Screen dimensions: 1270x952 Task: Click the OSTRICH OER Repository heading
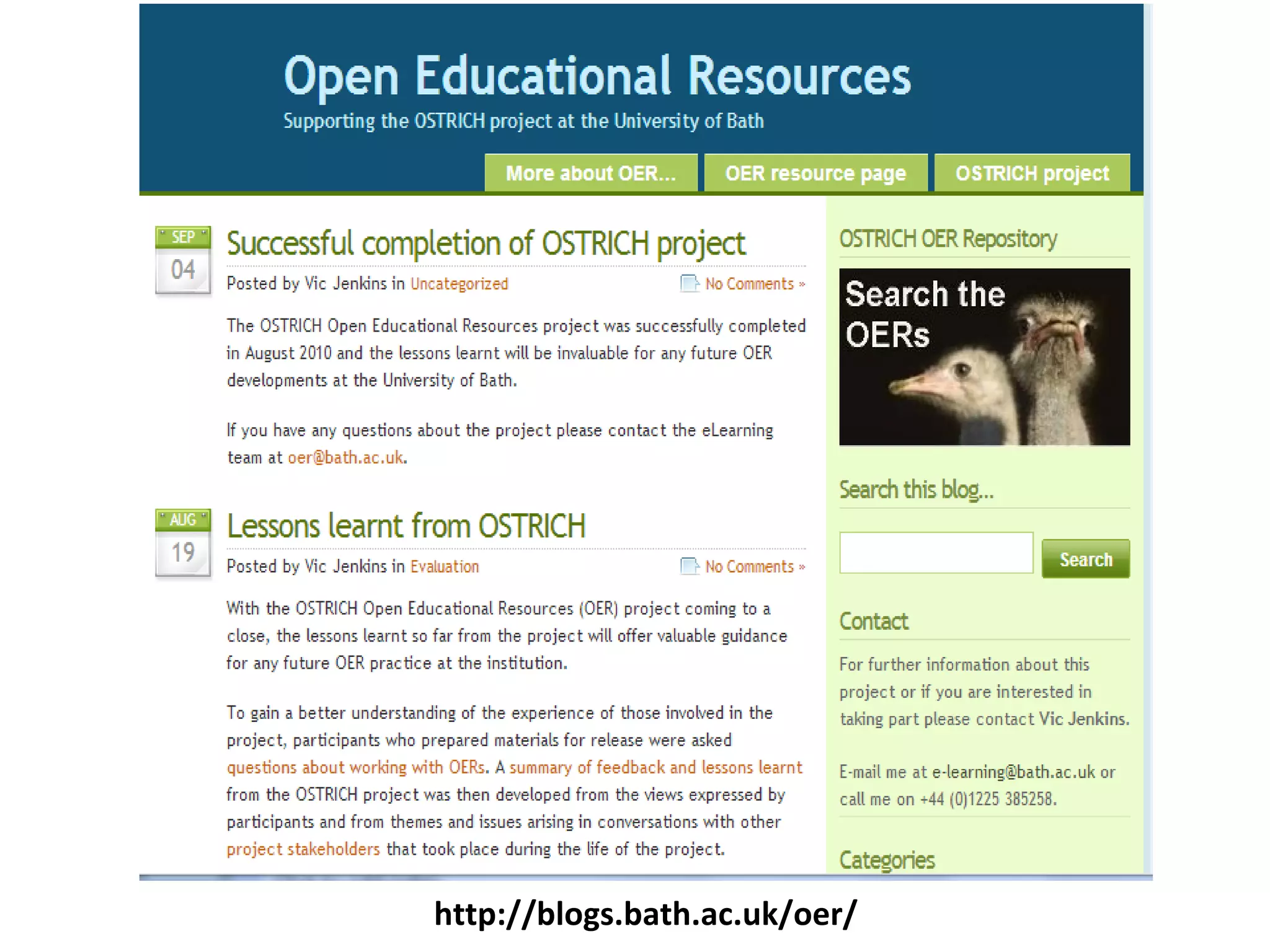coord(948,239)
